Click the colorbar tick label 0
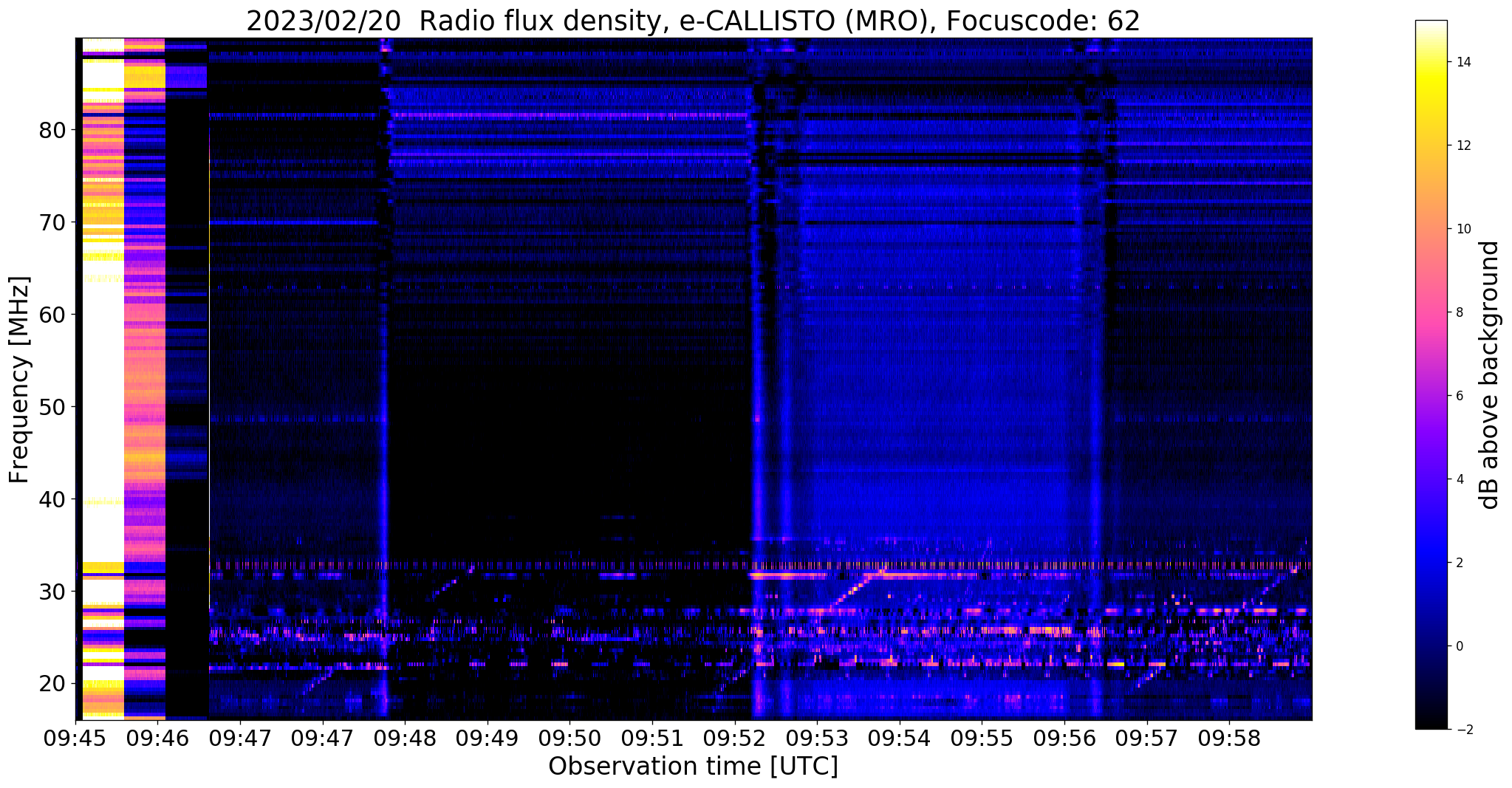The width and height of the screenshot is (1512, 788). click(1459, 646)
